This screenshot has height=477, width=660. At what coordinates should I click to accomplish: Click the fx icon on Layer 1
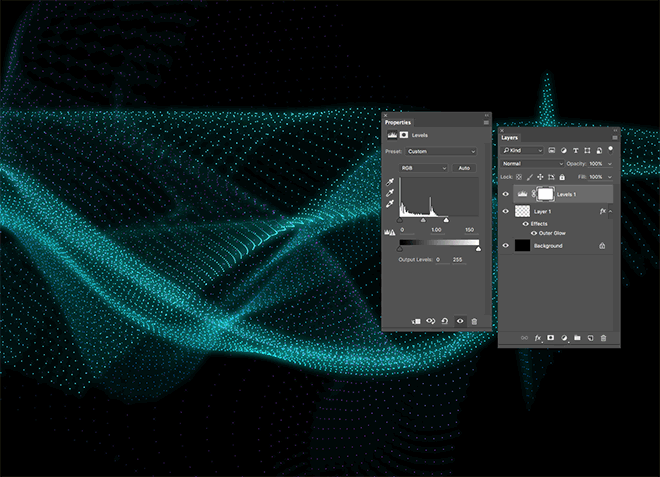[x=602, y=211]
